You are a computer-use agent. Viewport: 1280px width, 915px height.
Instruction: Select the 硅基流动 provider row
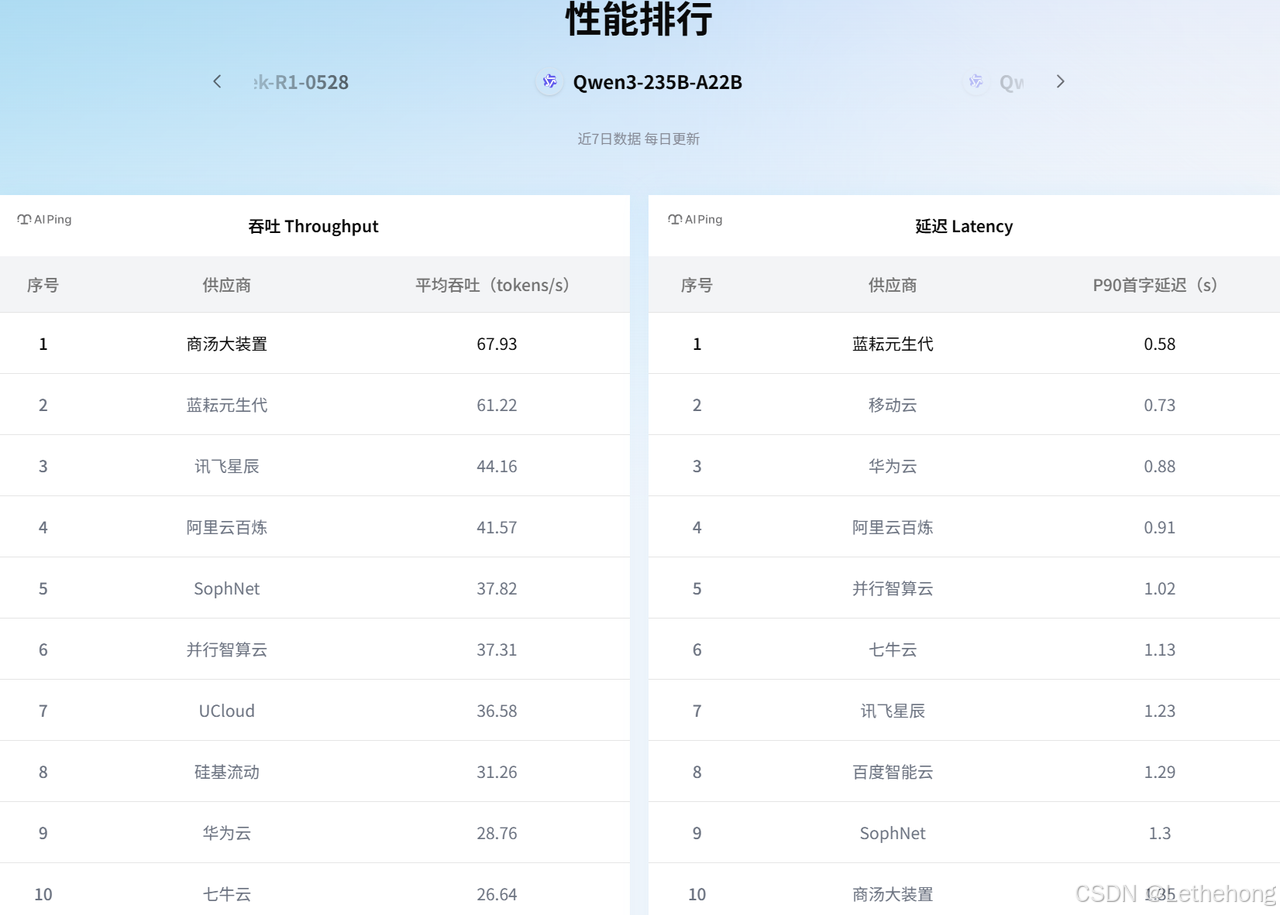315,771
